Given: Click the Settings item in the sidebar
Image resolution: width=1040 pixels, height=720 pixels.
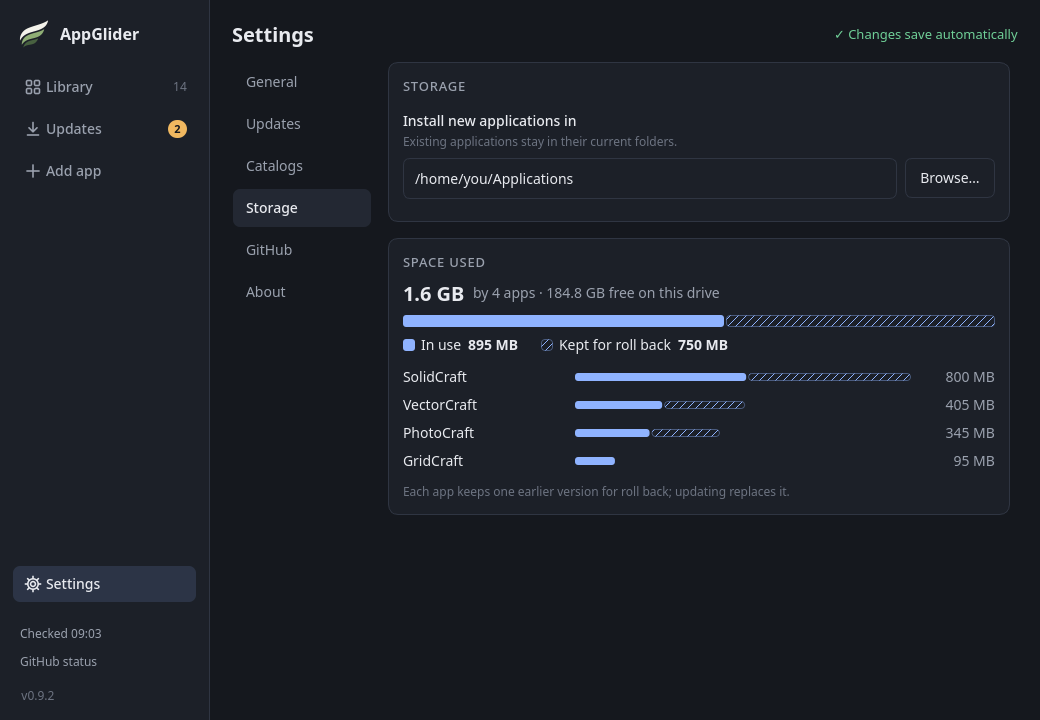Looking at the screenshot, I should click(105, 584).
